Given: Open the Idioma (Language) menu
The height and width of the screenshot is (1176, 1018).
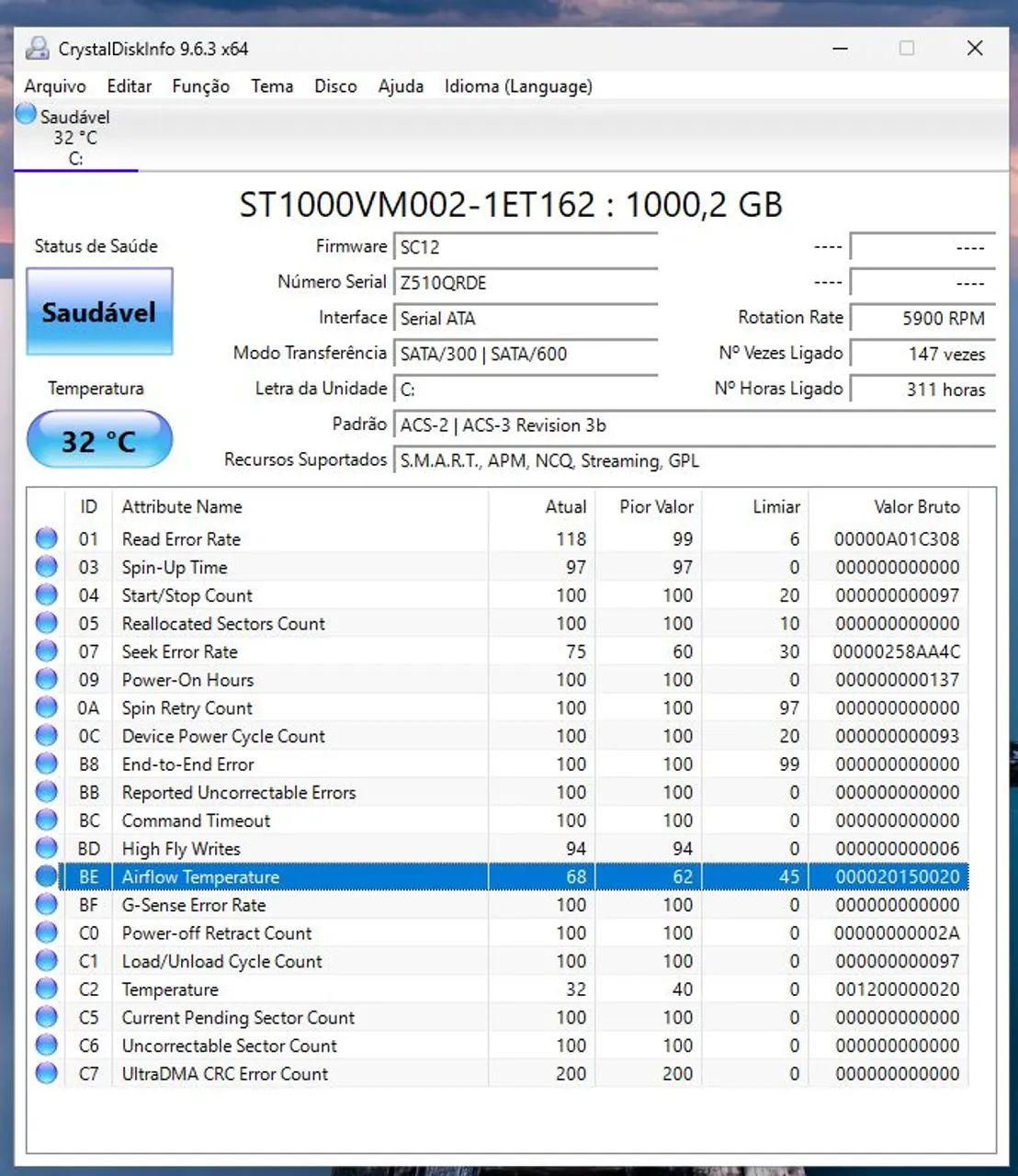Looking at the screenshot, I should [518, 86].
